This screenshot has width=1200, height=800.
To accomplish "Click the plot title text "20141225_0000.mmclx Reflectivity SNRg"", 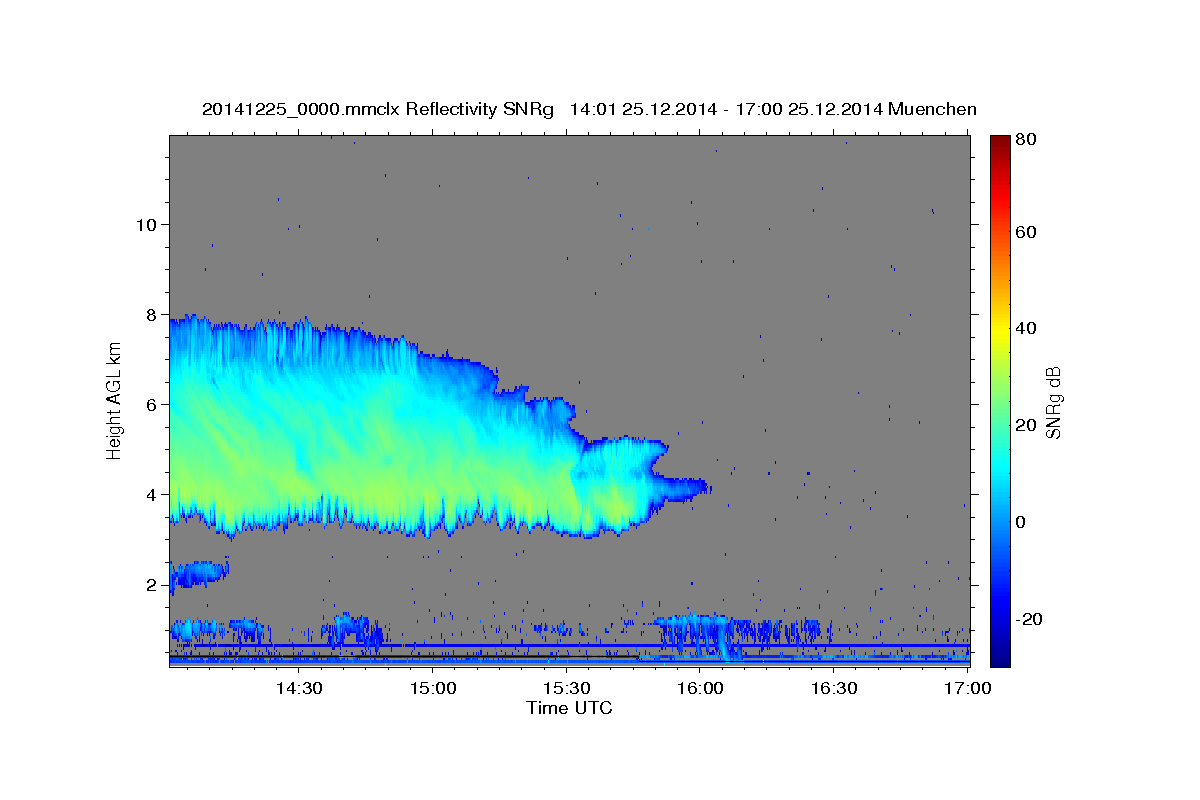I will click(x=378, y=109).
